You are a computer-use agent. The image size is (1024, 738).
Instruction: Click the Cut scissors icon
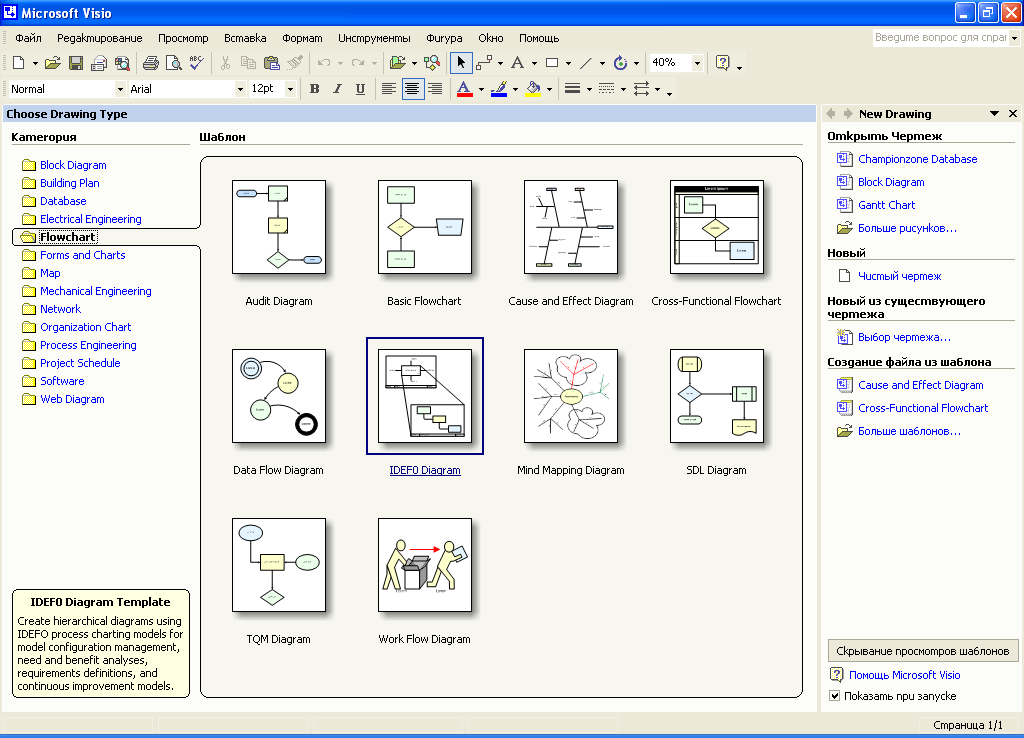click(225, 63)
